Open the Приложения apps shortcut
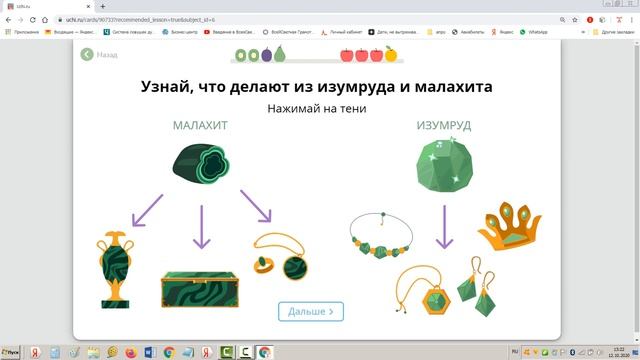640x360 pixels. (x=22, y=32)
